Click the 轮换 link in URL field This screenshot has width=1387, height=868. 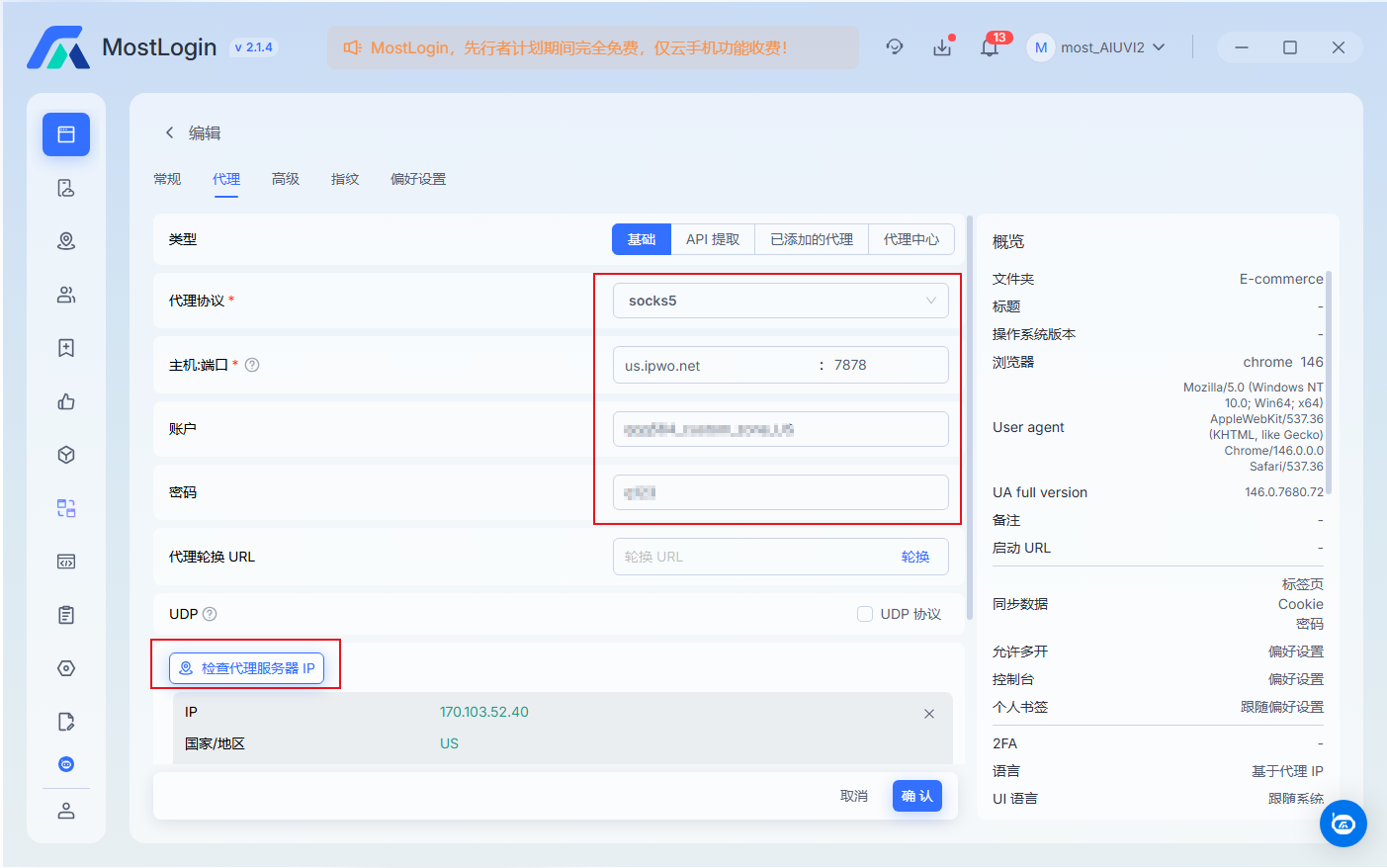(x=915, y=557)
